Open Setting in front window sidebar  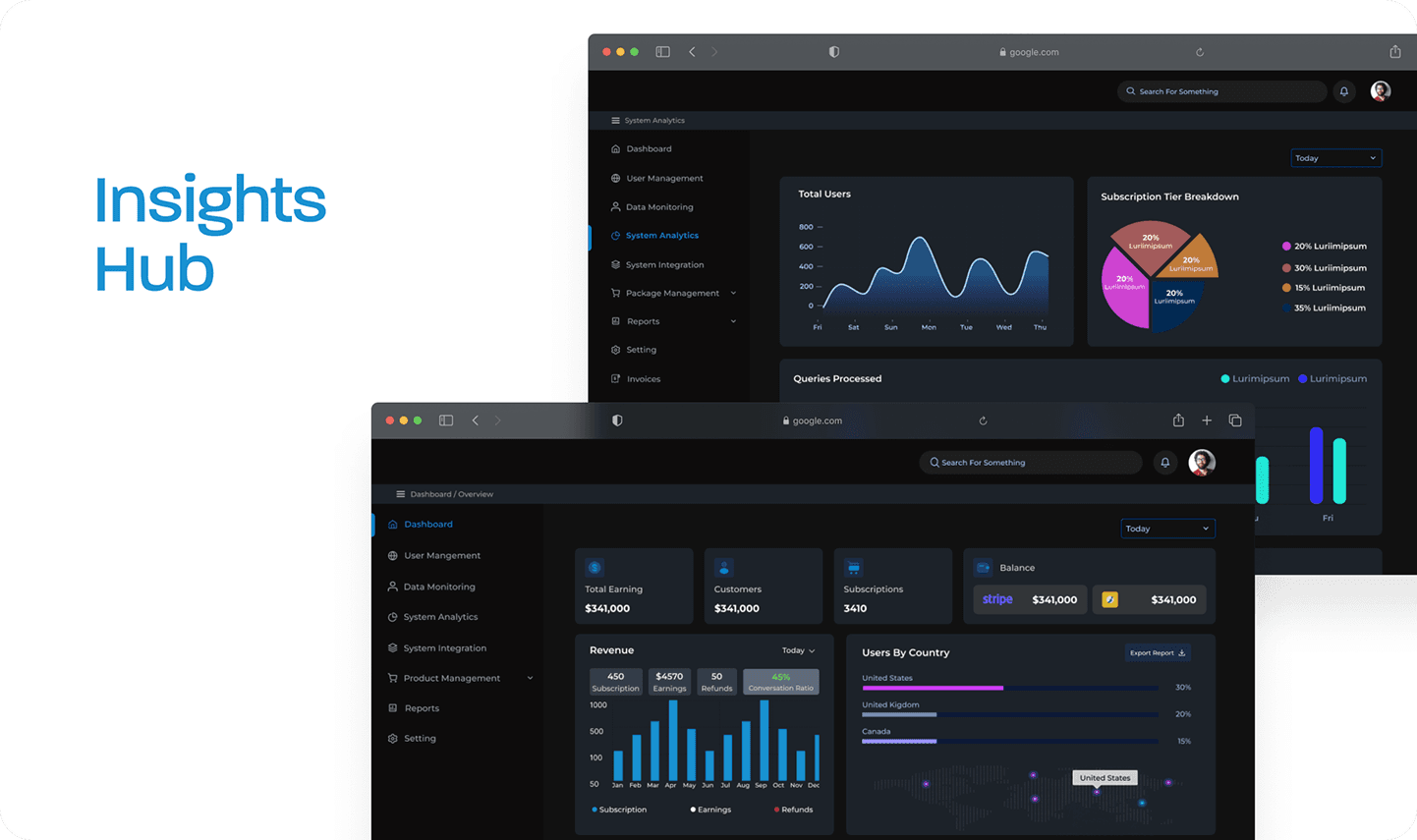pyautogui.click(x=412, y=739)
